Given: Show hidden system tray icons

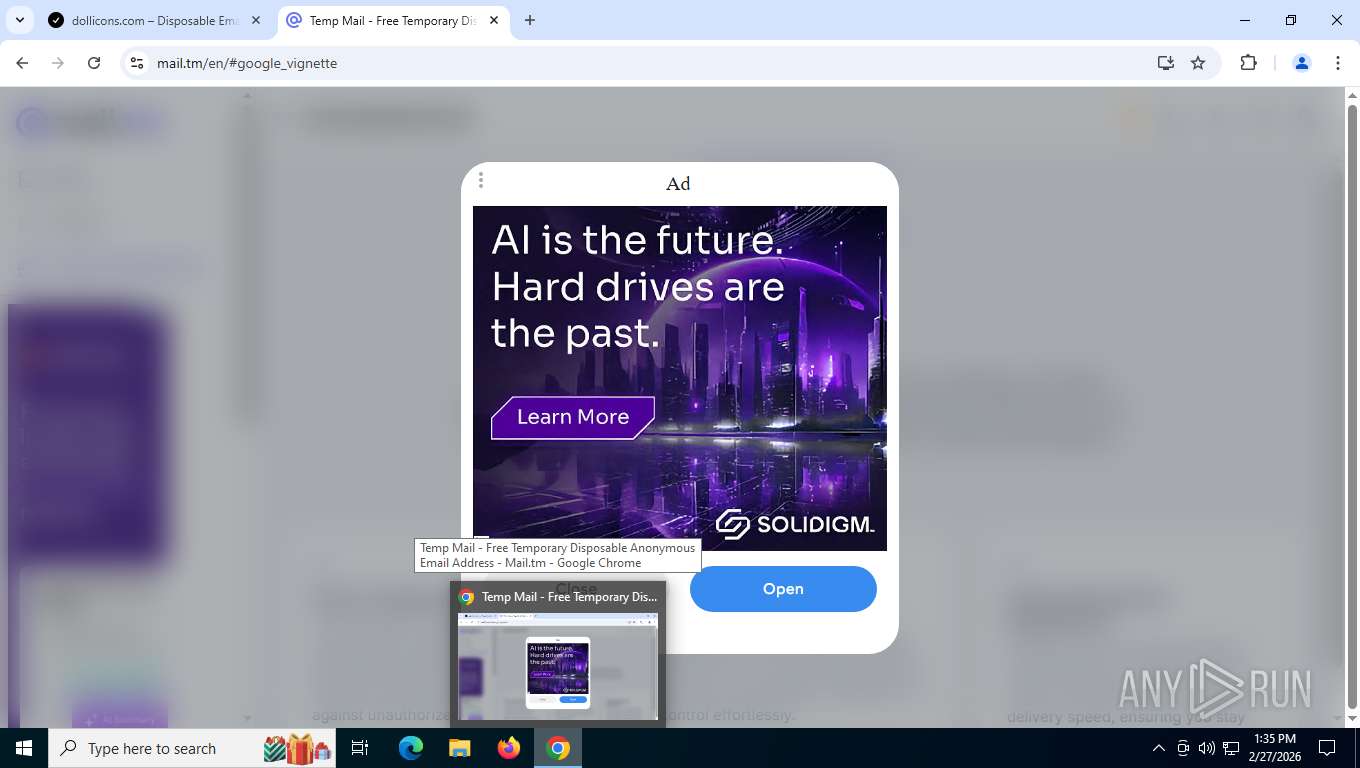Looking at the screenshot, I should 1159,748.
